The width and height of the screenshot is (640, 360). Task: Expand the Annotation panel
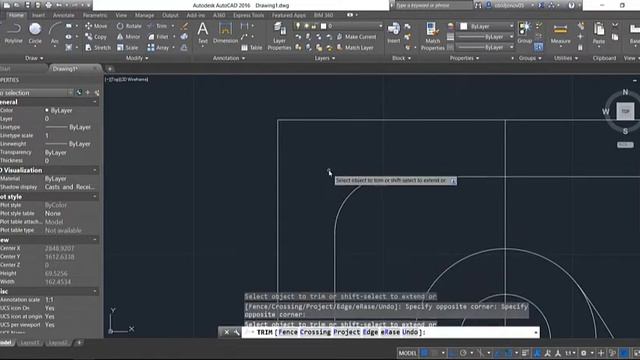(229, 58)
